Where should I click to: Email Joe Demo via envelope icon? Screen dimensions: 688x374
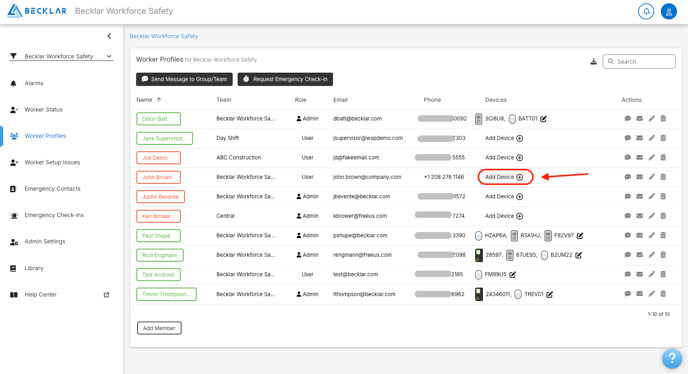tap(639, 157)
